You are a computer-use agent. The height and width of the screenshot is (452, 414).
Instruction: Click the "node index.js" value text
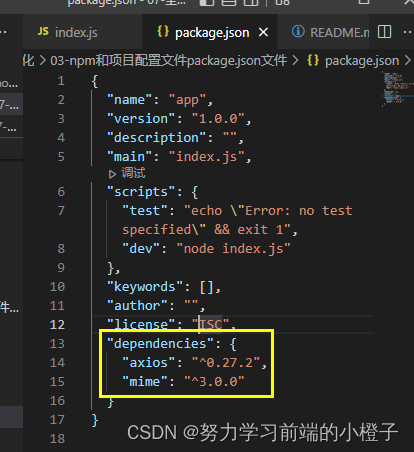point(233,249)
